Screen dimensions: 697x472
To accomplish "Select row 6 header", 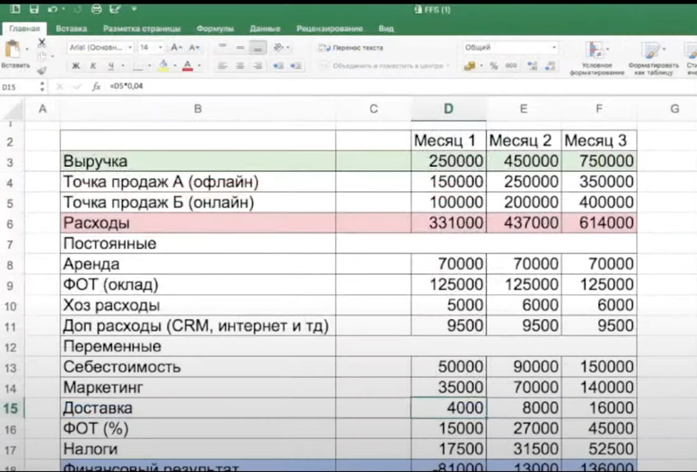I will (10, 224).
